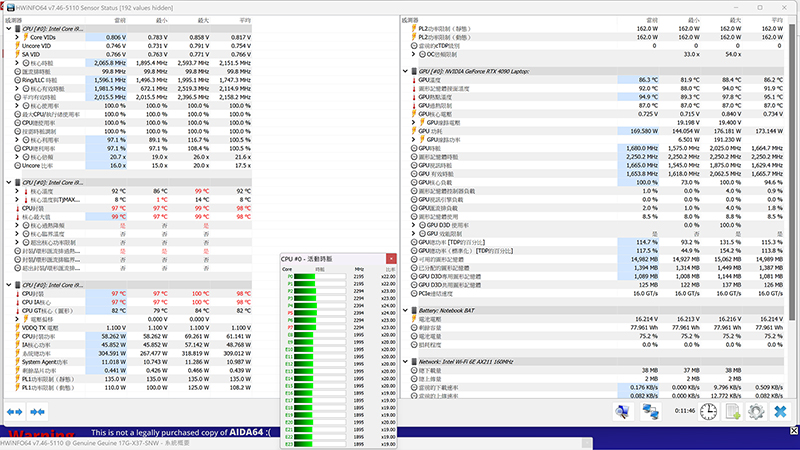Click thermometer icon beside CPU IA row

tap(17, 302)
